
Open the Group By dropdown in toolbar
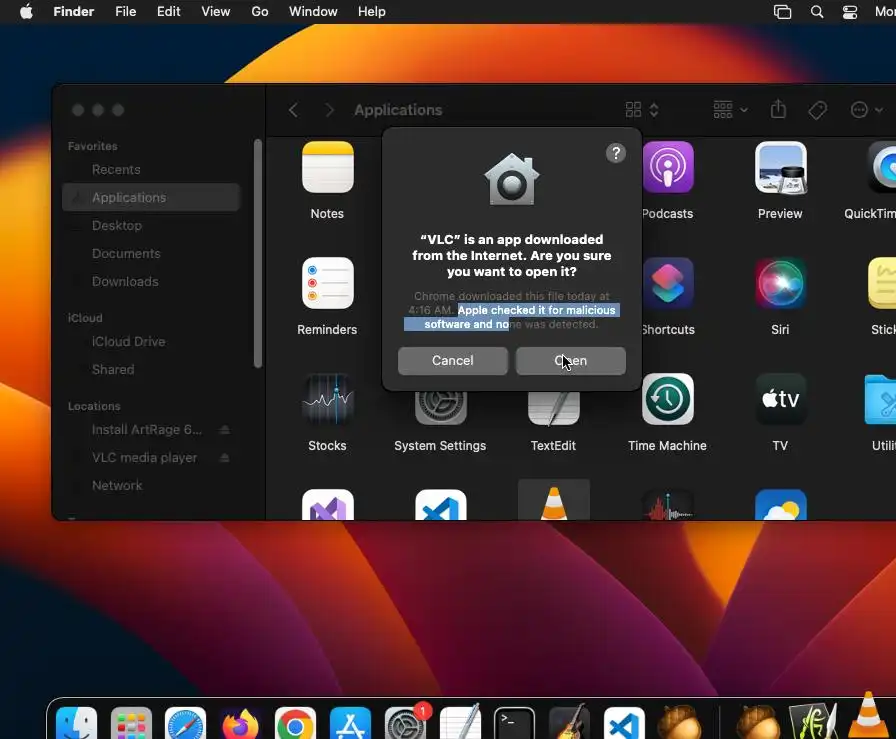click(x=730, y=110)
